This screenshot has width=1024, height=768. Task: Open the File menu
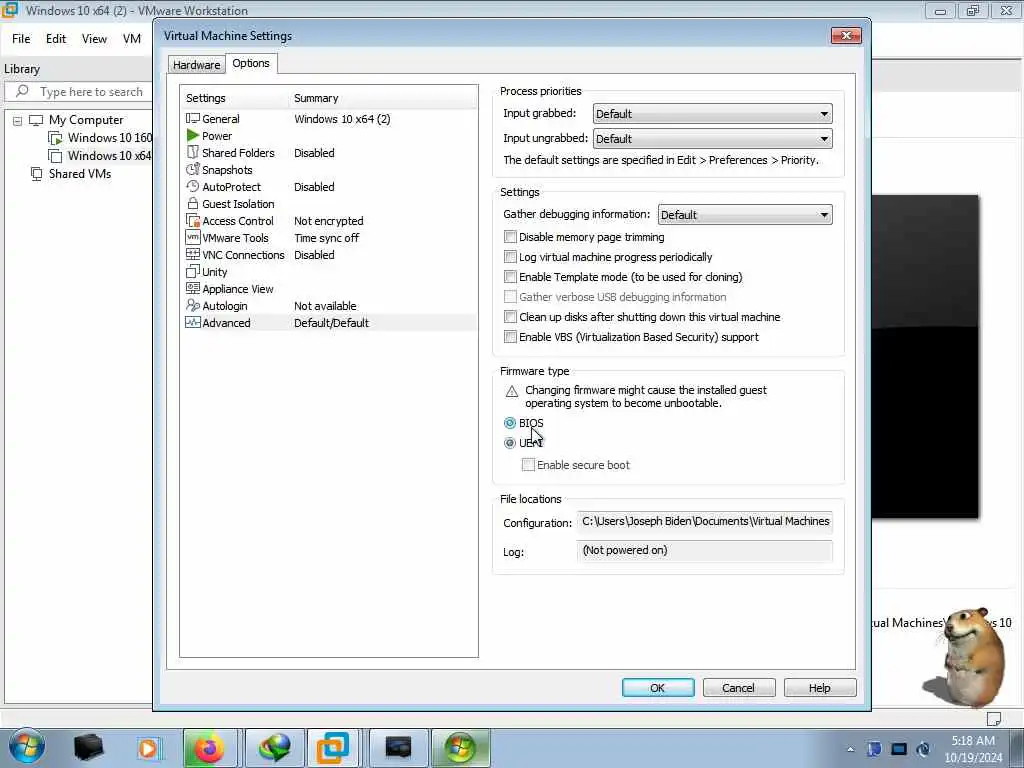(x=21, y=39)
